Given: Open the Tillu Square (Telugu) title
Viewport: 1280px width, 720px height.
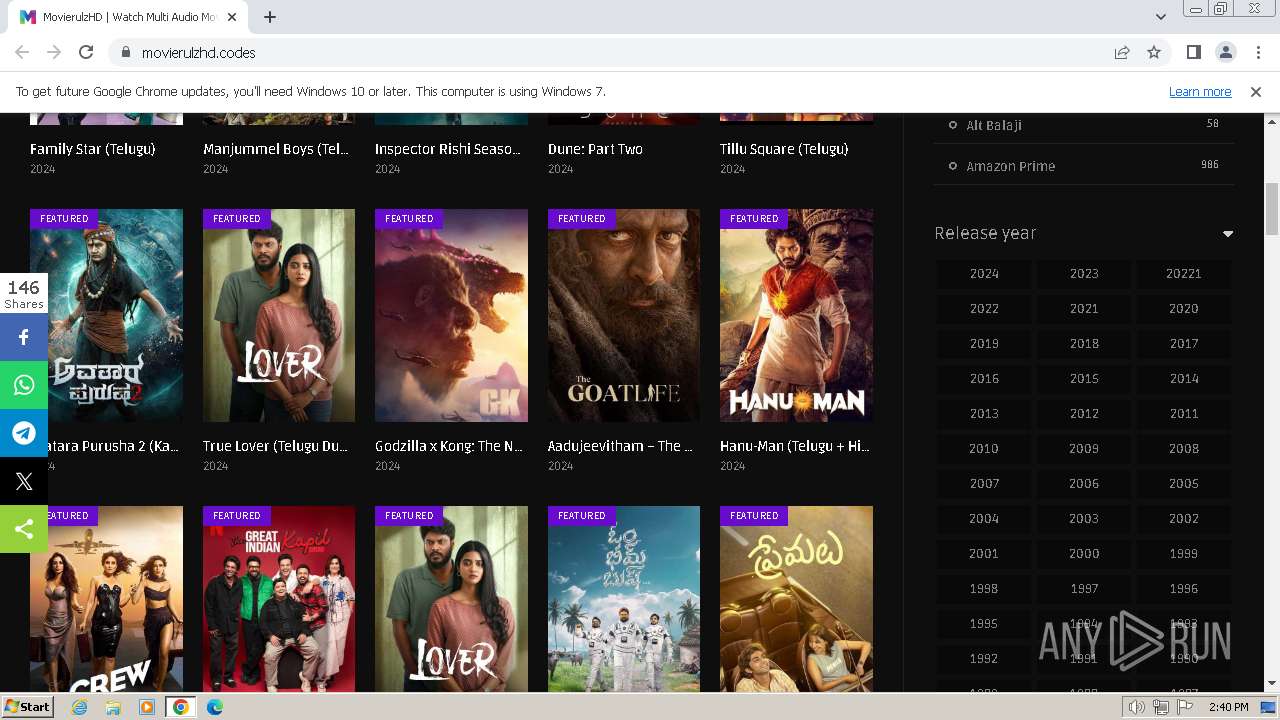Looking at the screenshot, I should [x=784, y=149].
